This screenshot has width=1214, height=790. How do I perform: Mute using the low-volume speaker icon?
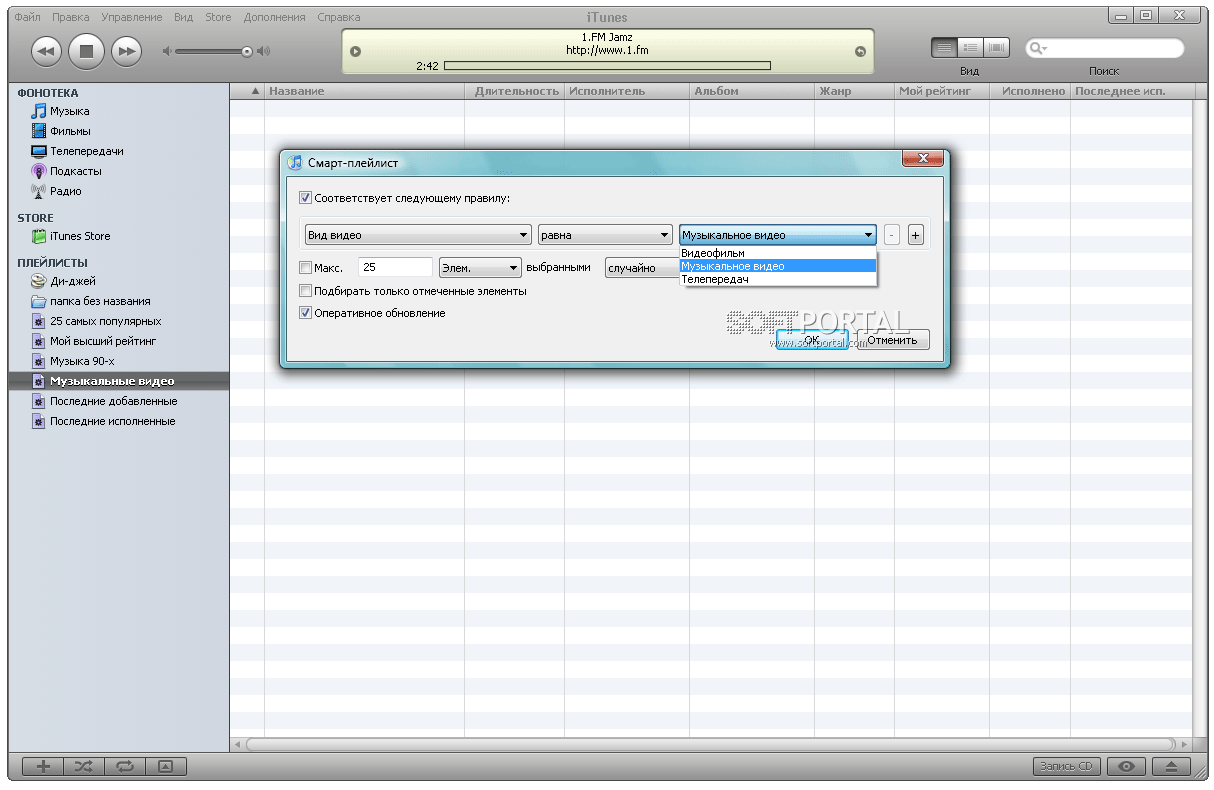167,51
